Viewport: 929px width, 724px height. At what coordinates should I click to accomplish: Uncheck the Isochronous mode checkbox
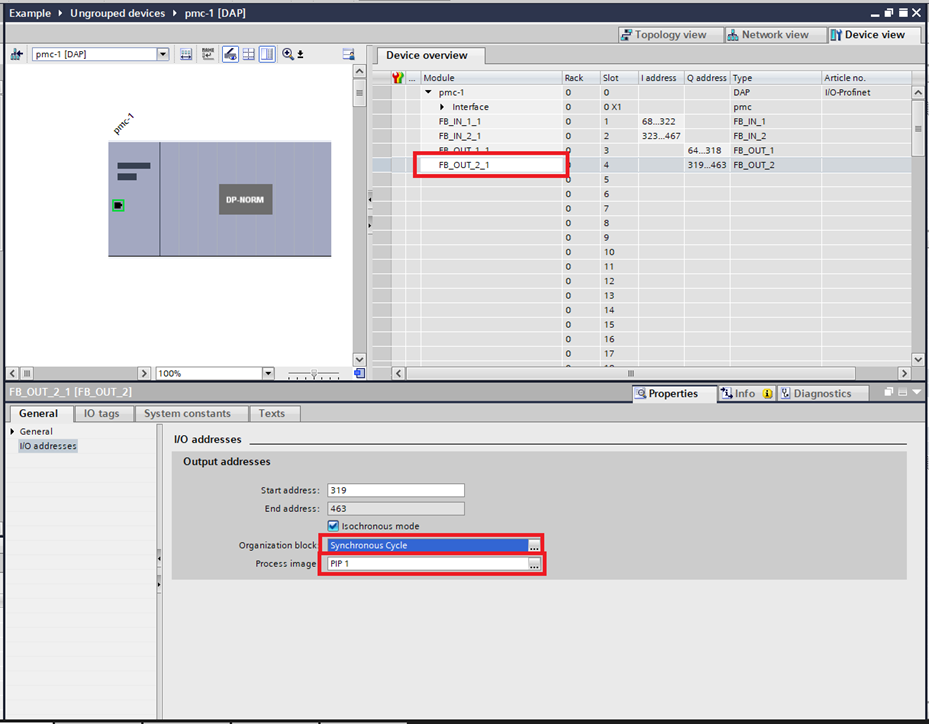(x=332, y=526)
